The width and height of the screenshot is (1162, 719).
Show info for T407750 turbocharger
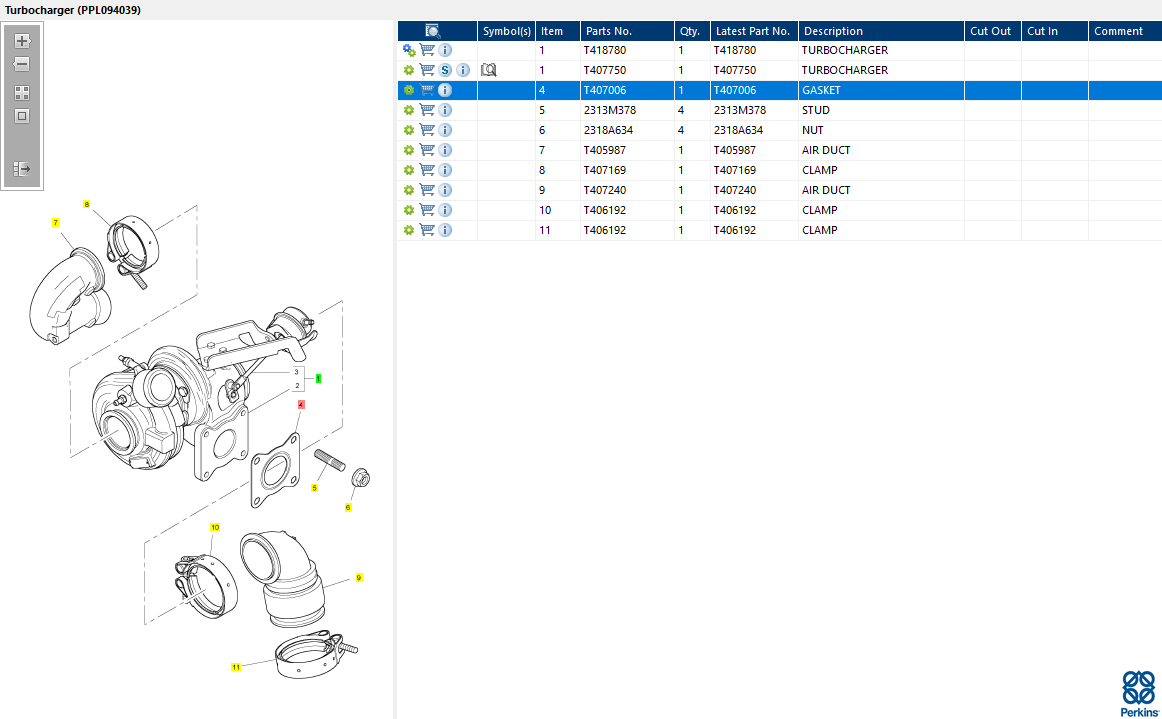[463, 70]
